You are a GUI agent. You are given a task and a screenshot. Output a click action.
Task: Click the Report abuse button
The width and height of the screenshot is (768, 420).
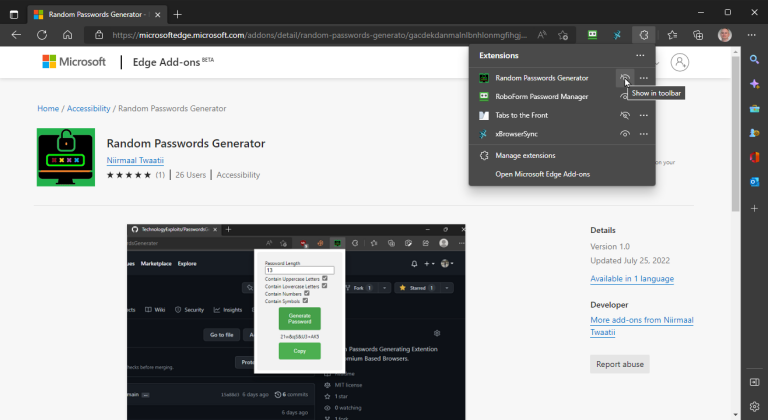620,364
